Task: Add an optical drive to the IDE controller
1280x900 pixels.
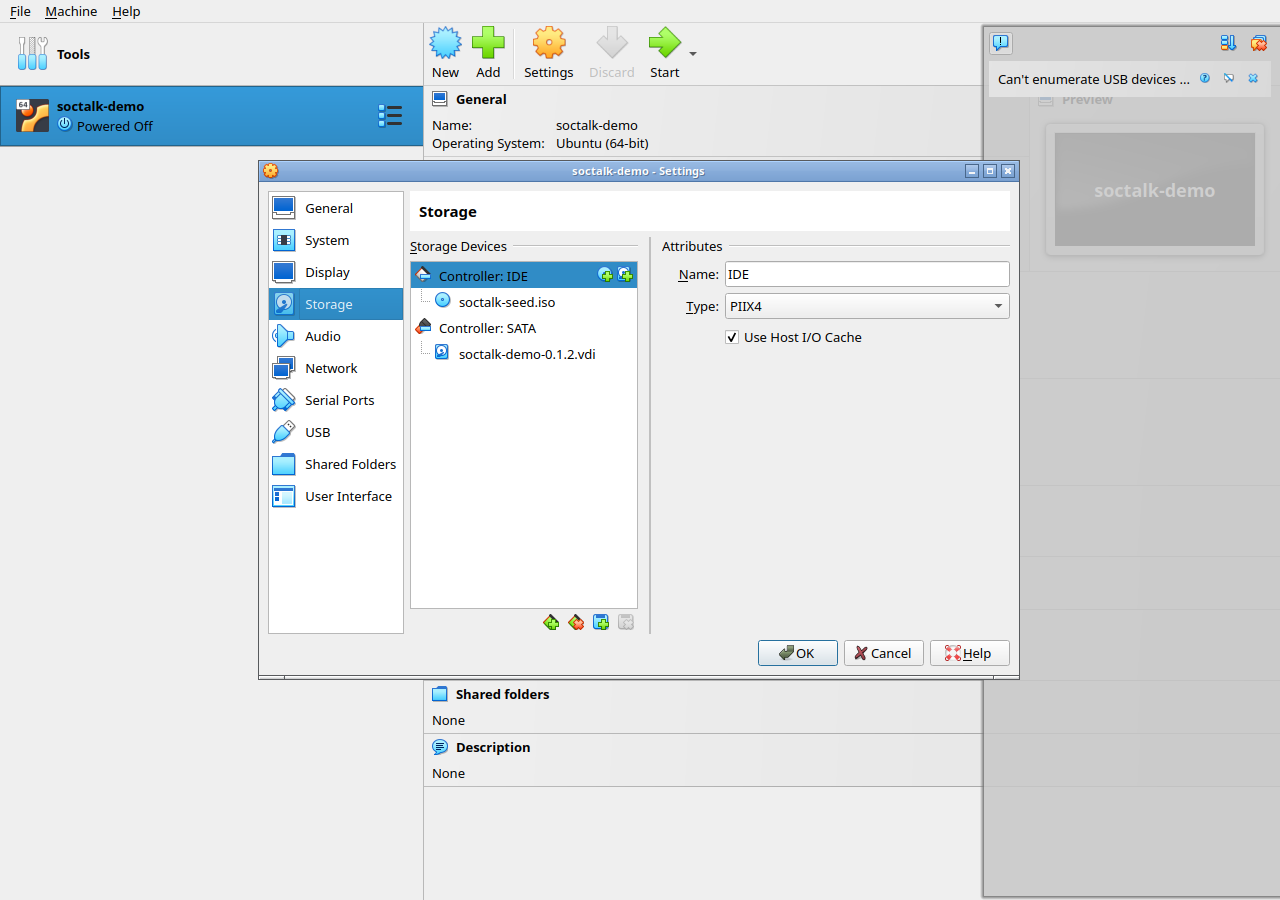Action: tap(605, 275)
